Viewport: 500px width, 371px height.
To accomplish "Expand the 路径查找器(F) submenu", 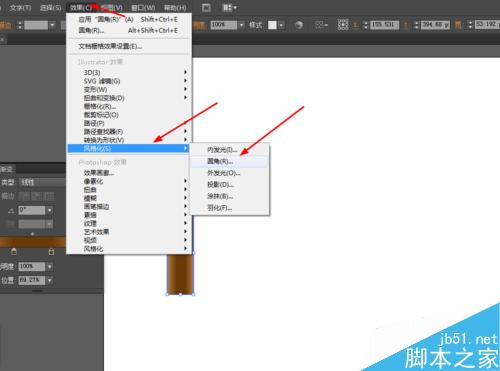I will click(129, 132).
